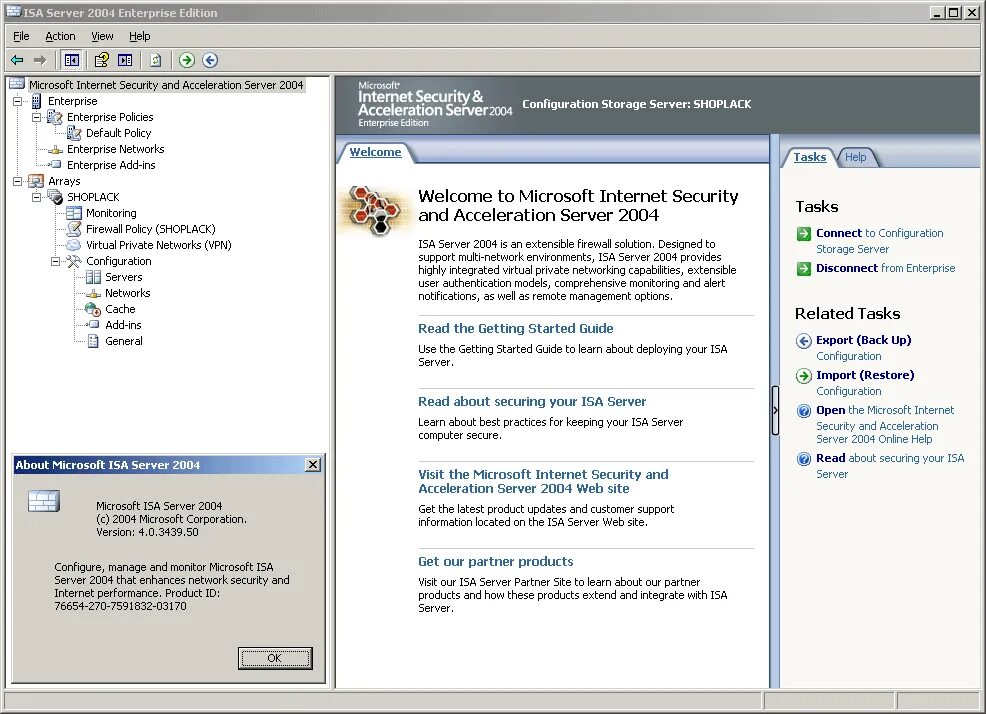Collapse the Enterprise Policies node
Screen dimensions: 986x714
(36, 117)
